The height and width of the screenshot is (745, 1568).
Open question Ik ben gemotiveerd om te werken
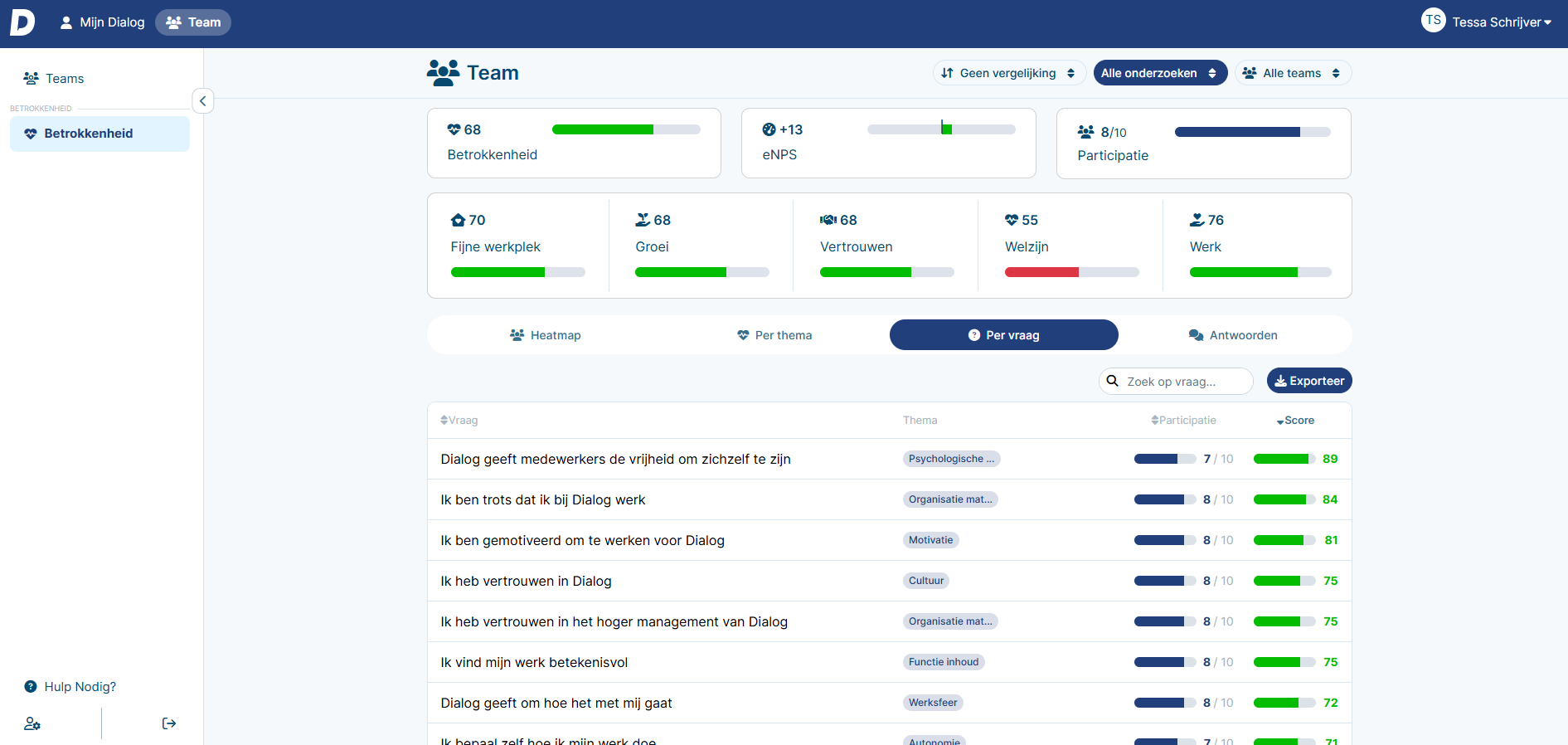click(582, 540)
